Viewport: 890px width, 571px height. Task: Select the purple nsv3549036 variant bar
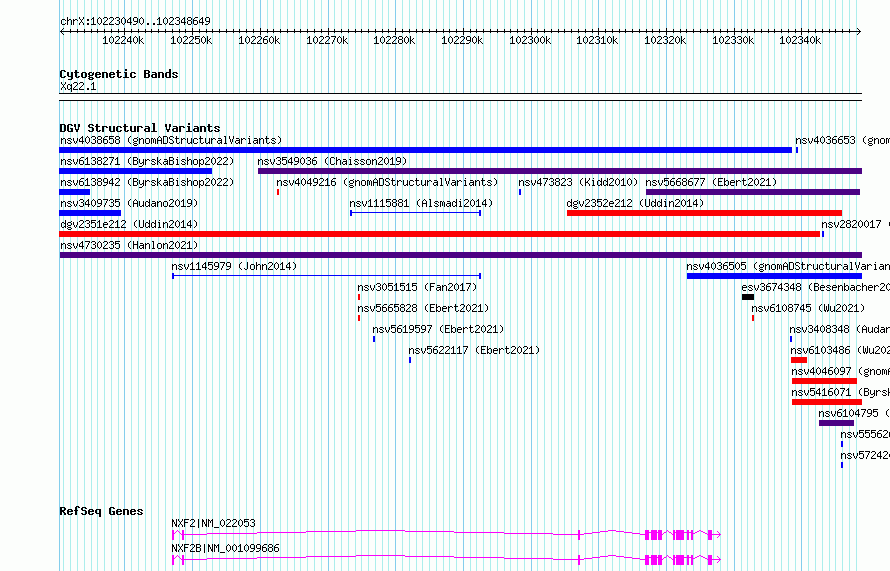tap(560, 171)
